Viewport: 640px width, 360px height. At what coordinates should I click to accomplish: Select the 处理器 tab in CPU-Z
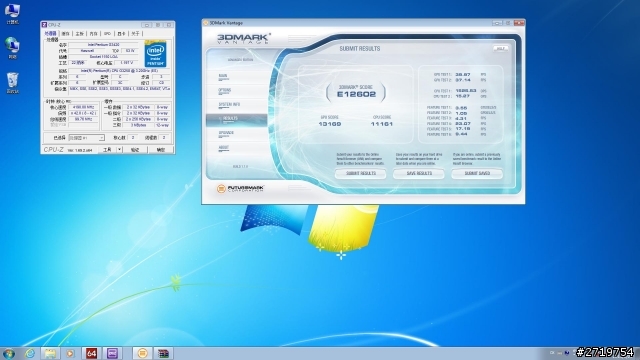pos(51,33)
